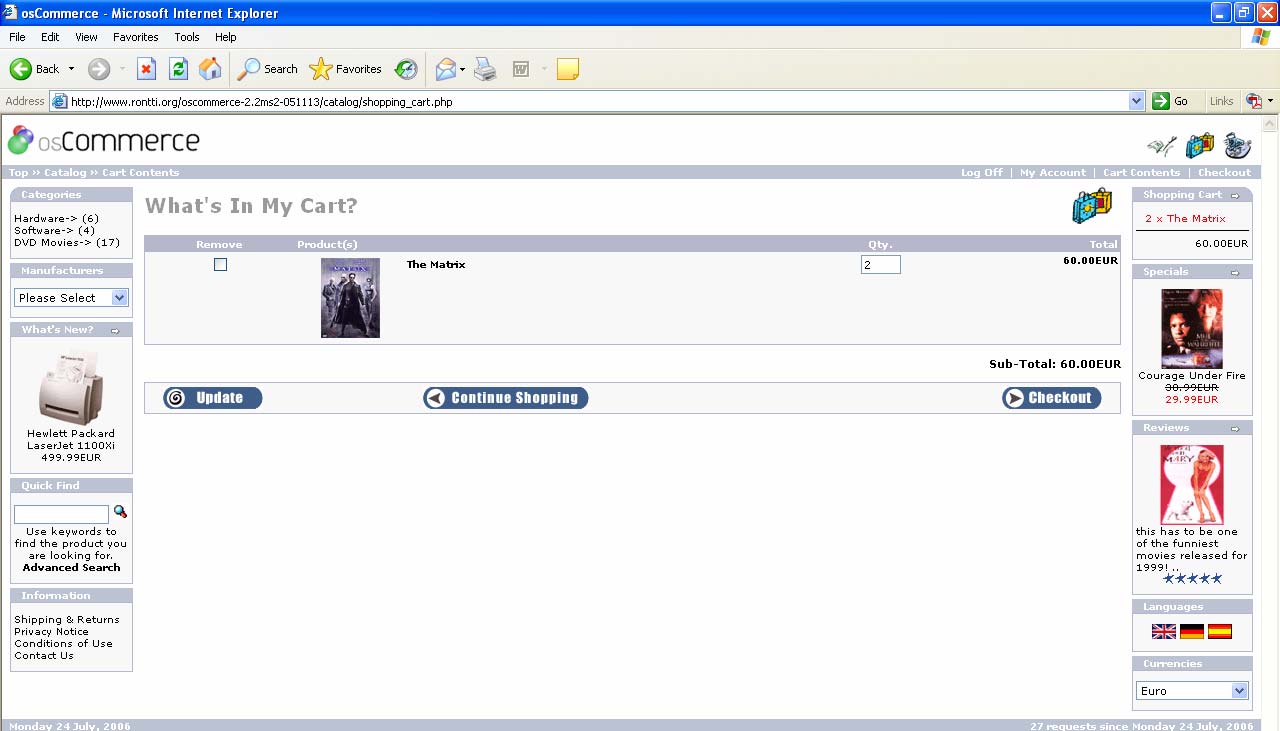Open Checkout header icon
Image resolution: width=1280 pixels, height=731 pixels.
tap(1238, 146)
